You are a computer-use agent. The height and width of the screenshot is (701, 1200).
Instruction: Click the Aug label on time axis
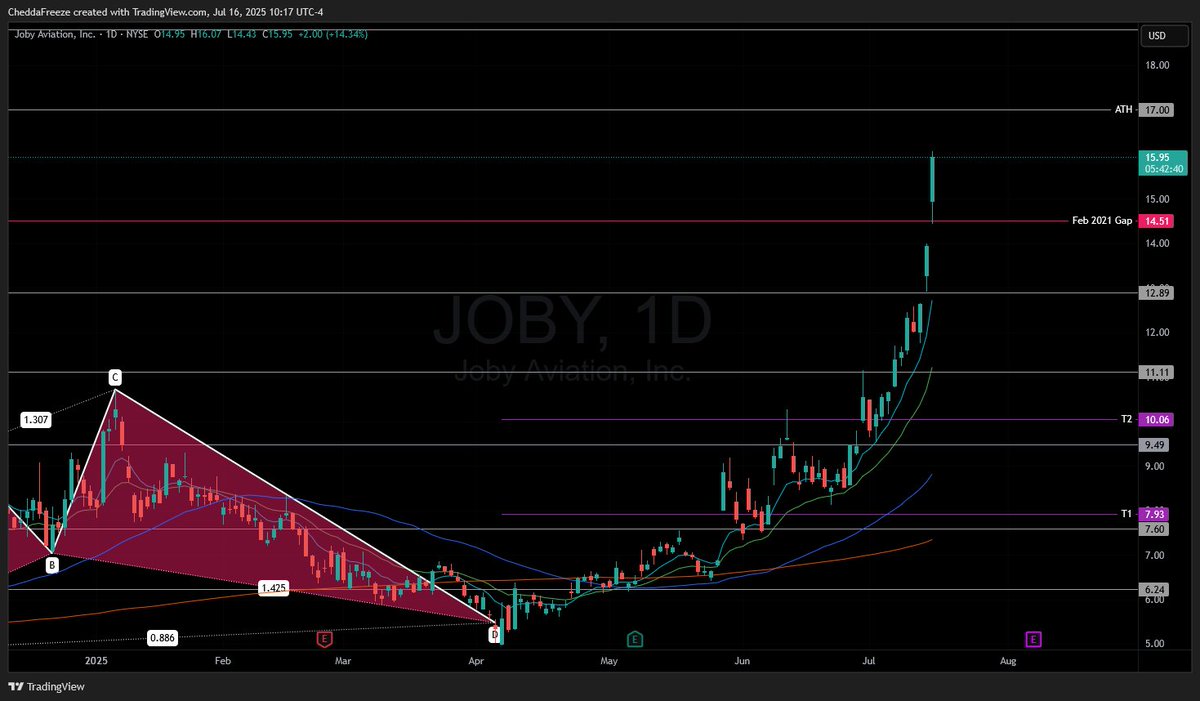click(1008, 661)
